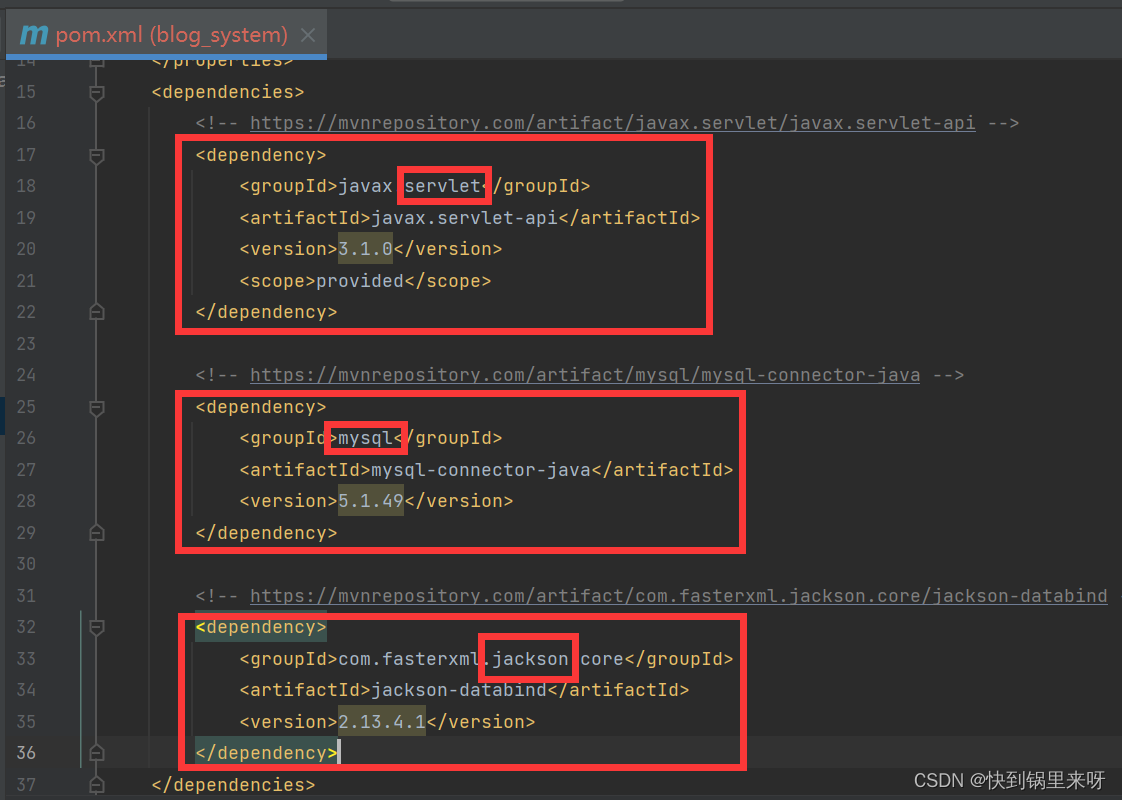
Task: Click line number 20 in the gutter
Action: pyautogui.click(x=26, y=249)
